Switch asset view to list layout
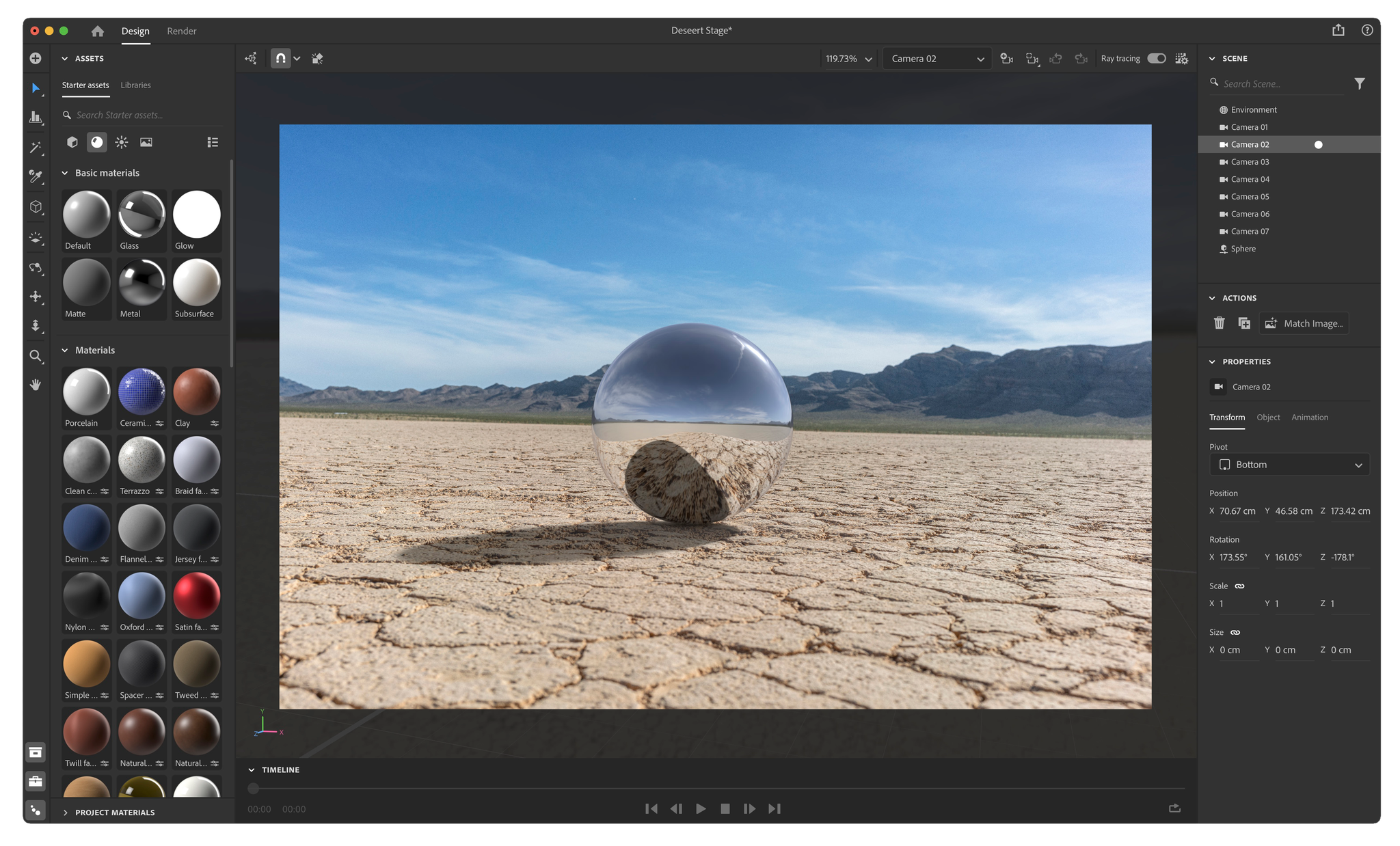This screenshot has width=1400, height=846. click(213, 142)
